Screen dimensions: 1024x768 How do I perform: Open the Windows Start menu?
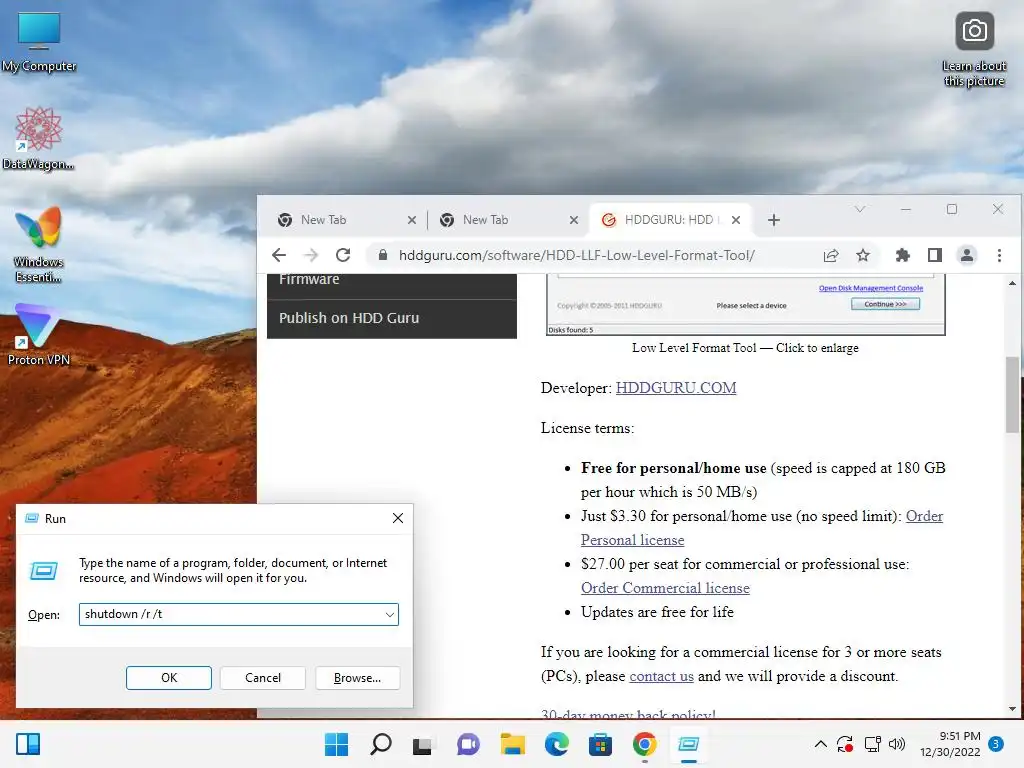click(336, 744)
